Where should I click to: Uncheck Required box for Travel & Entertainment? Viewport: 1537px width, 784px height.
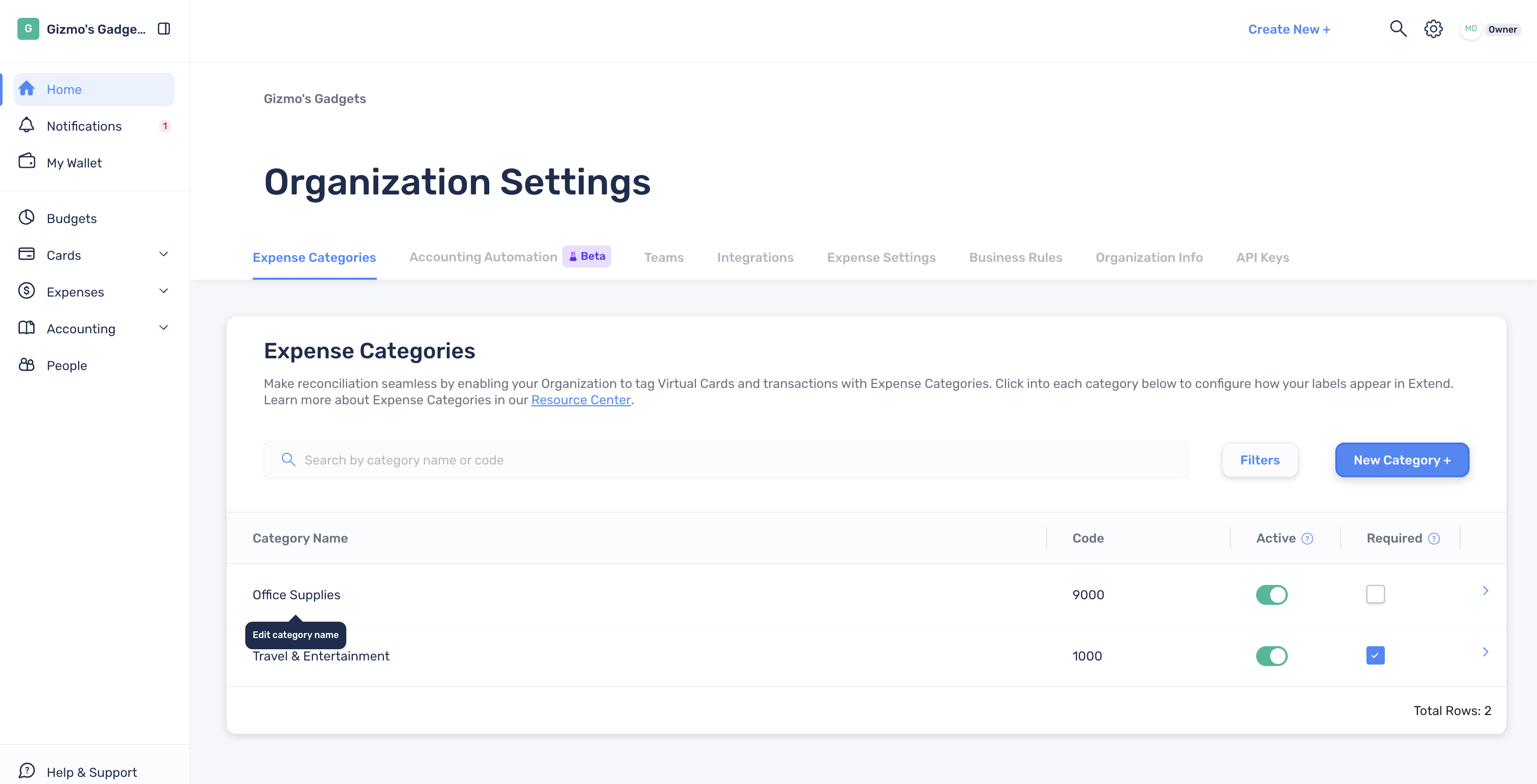(x=1375, y=656)
